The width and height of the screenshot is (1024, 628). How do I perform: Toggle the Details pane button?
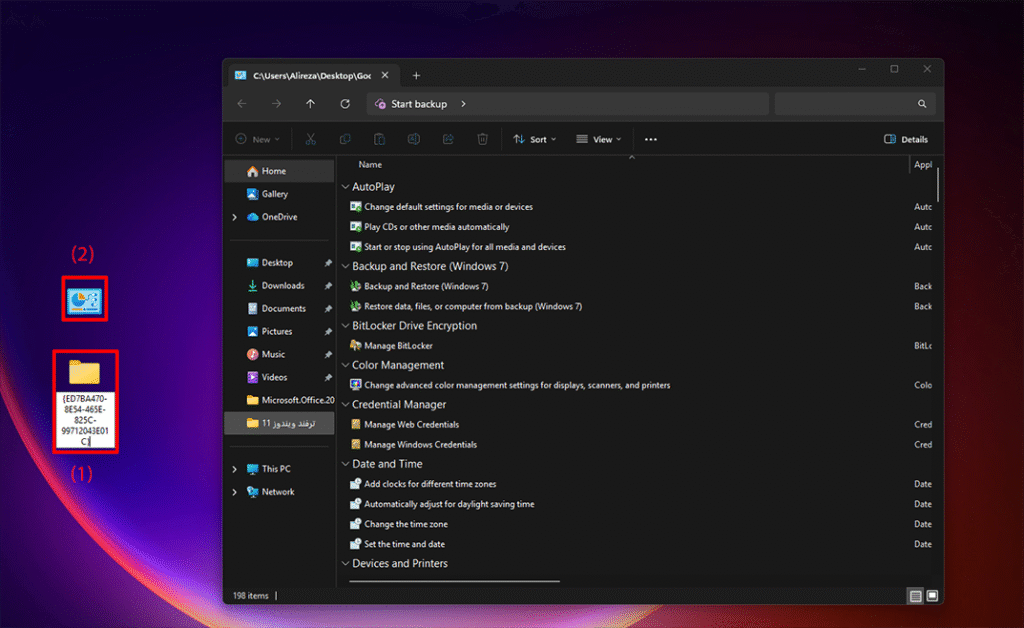tap(906, 140)
